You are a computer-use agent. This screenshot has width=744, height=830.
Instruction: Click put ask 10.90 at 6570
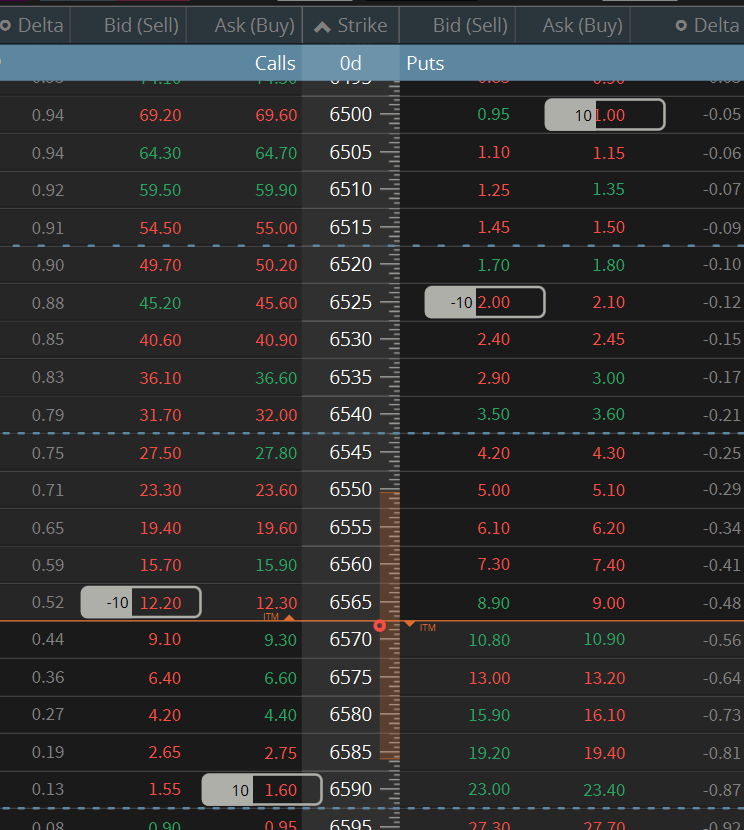click(604, 639)
